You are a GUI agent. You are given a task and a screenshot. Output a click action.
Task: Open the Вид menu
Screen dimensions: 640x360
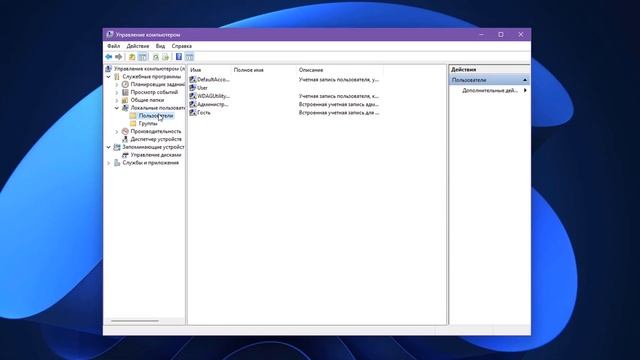(160, 46)
